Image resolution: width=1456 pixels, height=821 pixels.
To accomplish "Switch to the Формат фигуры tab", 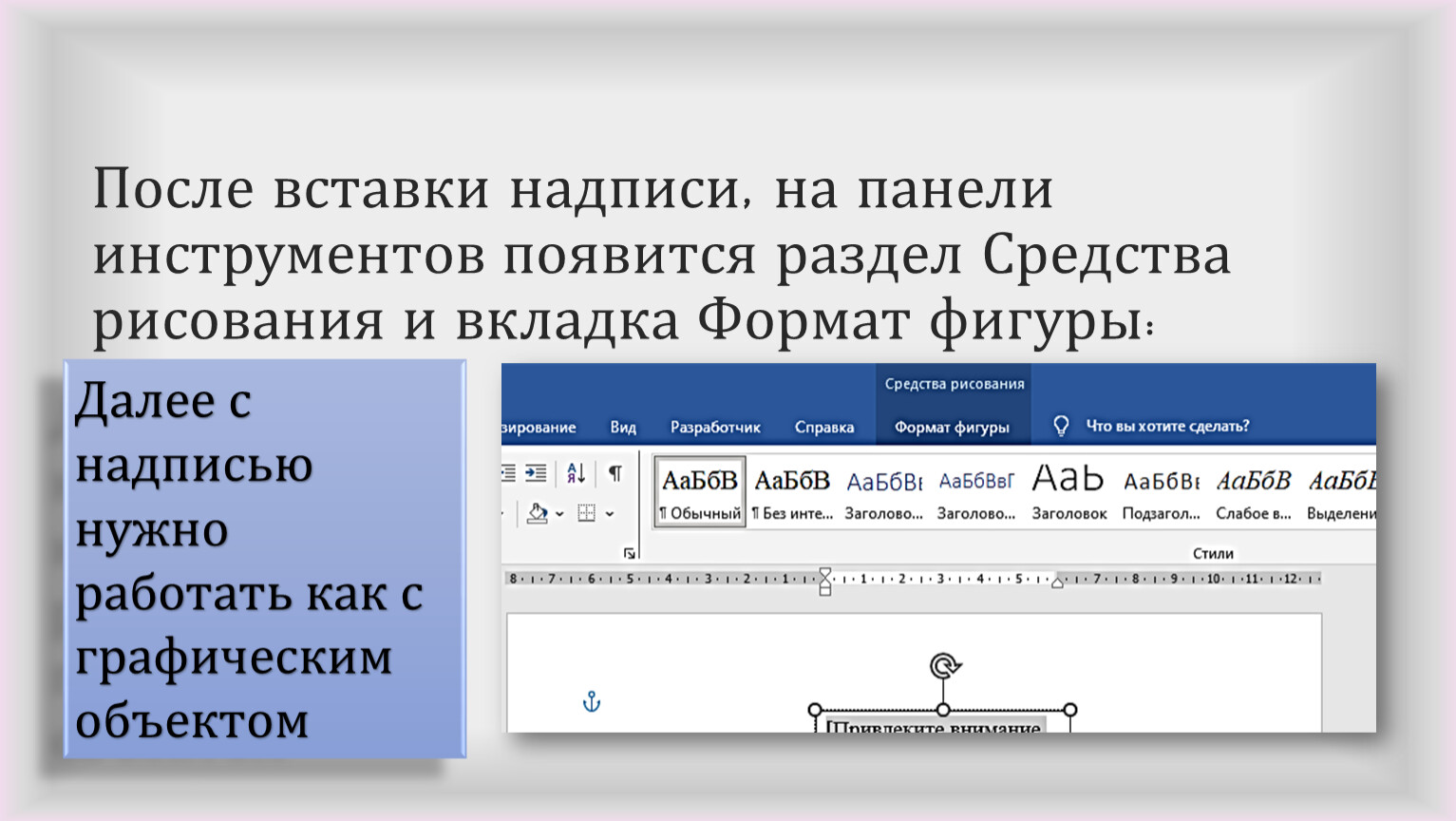I will pos(952,428).
